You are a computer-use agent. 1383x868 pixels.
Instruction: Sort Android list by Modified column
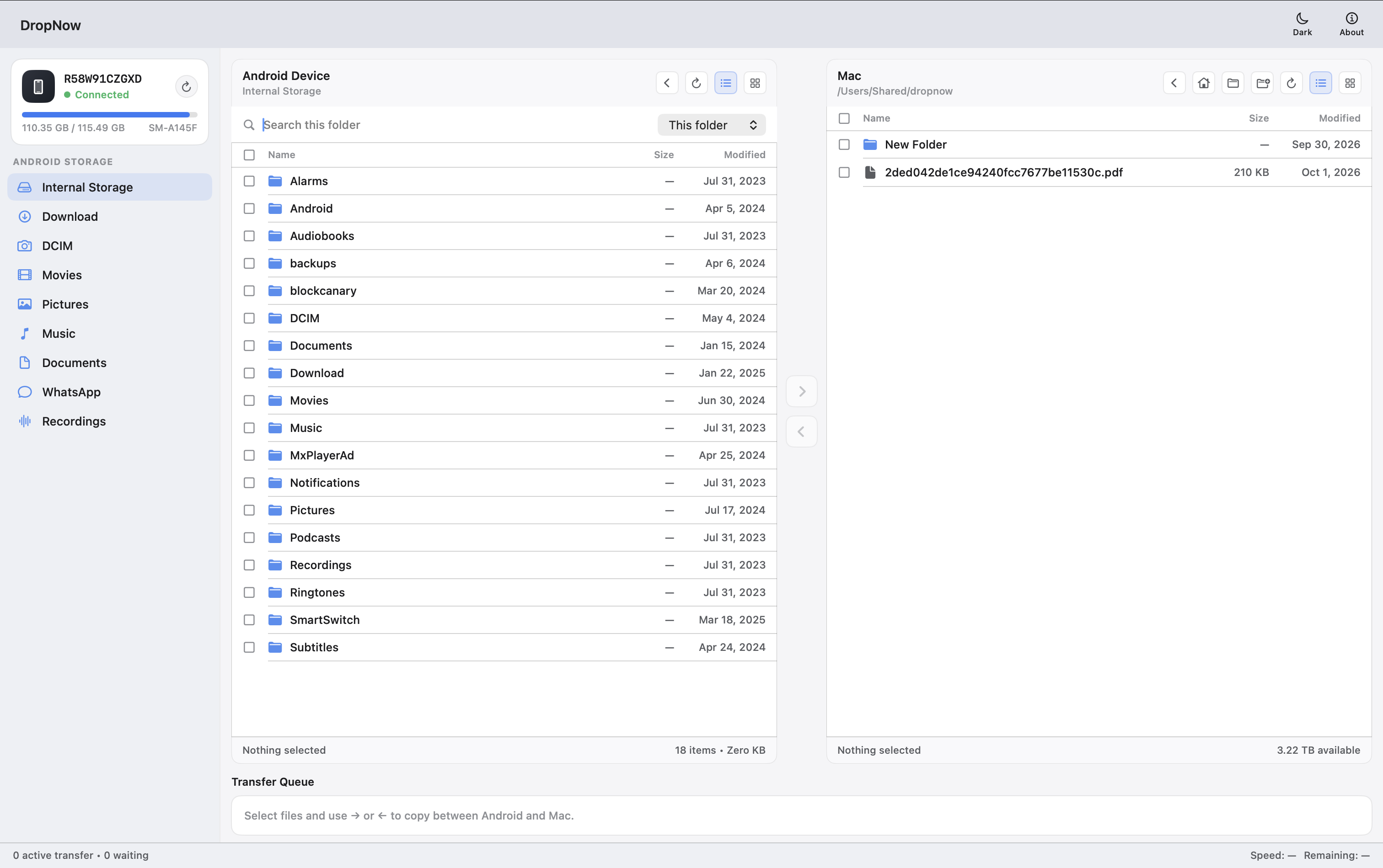745,155
